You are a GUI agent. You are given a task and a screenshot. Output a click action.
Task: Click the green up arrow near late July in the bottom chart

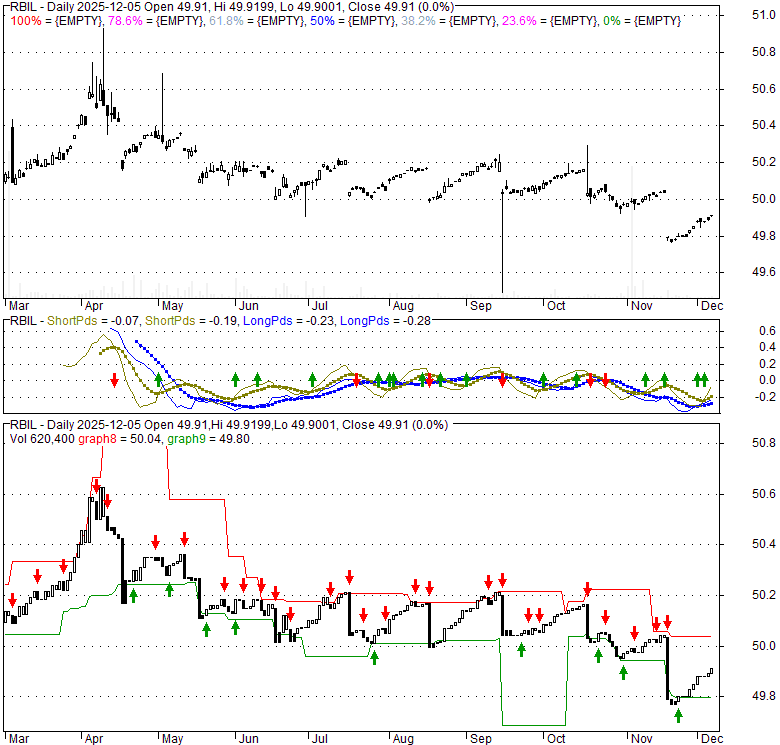pyautogui.click(x=374, y=657)
